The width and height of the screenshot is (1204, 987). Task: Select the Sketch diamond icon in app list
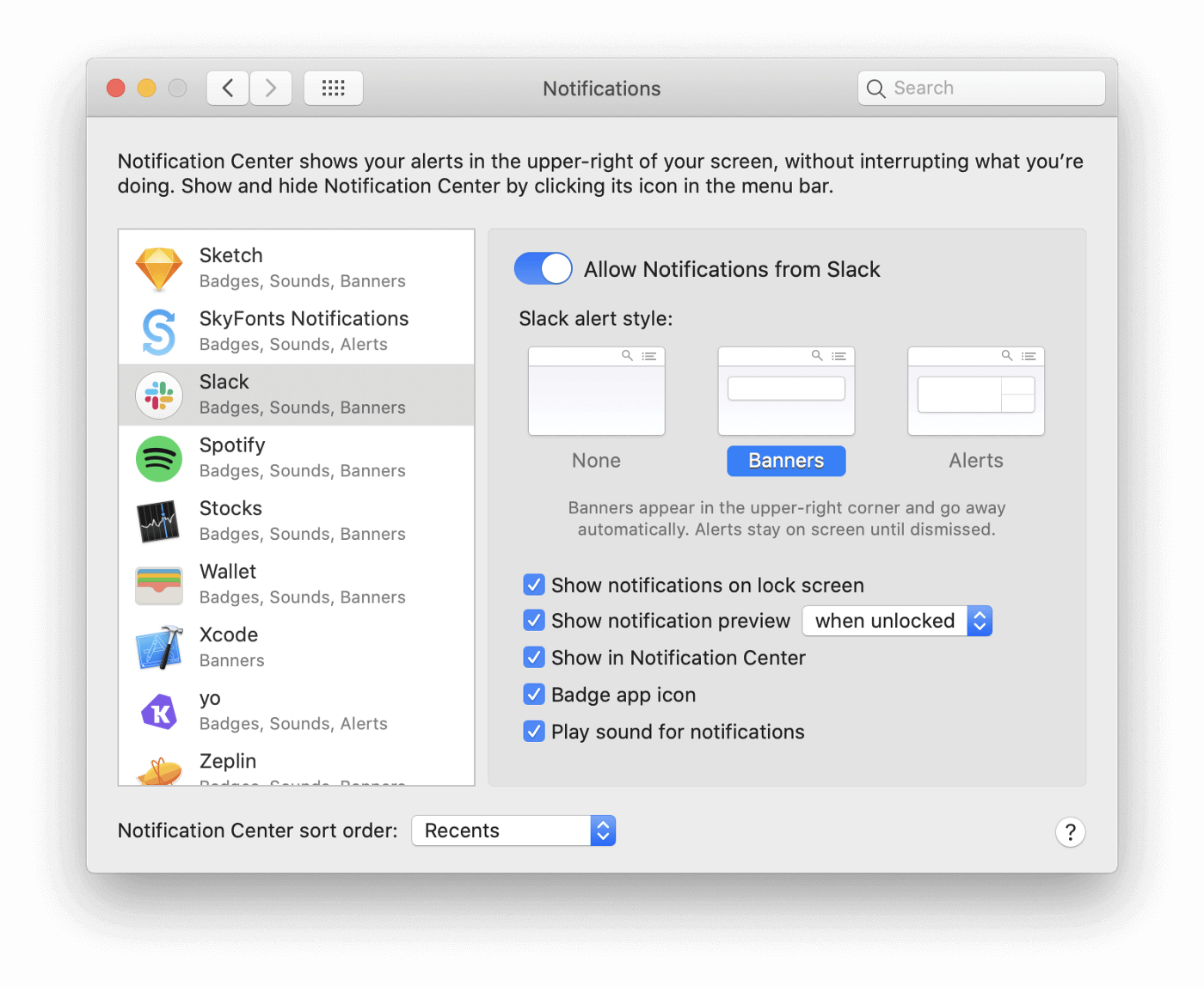click(x=159, y=268)
